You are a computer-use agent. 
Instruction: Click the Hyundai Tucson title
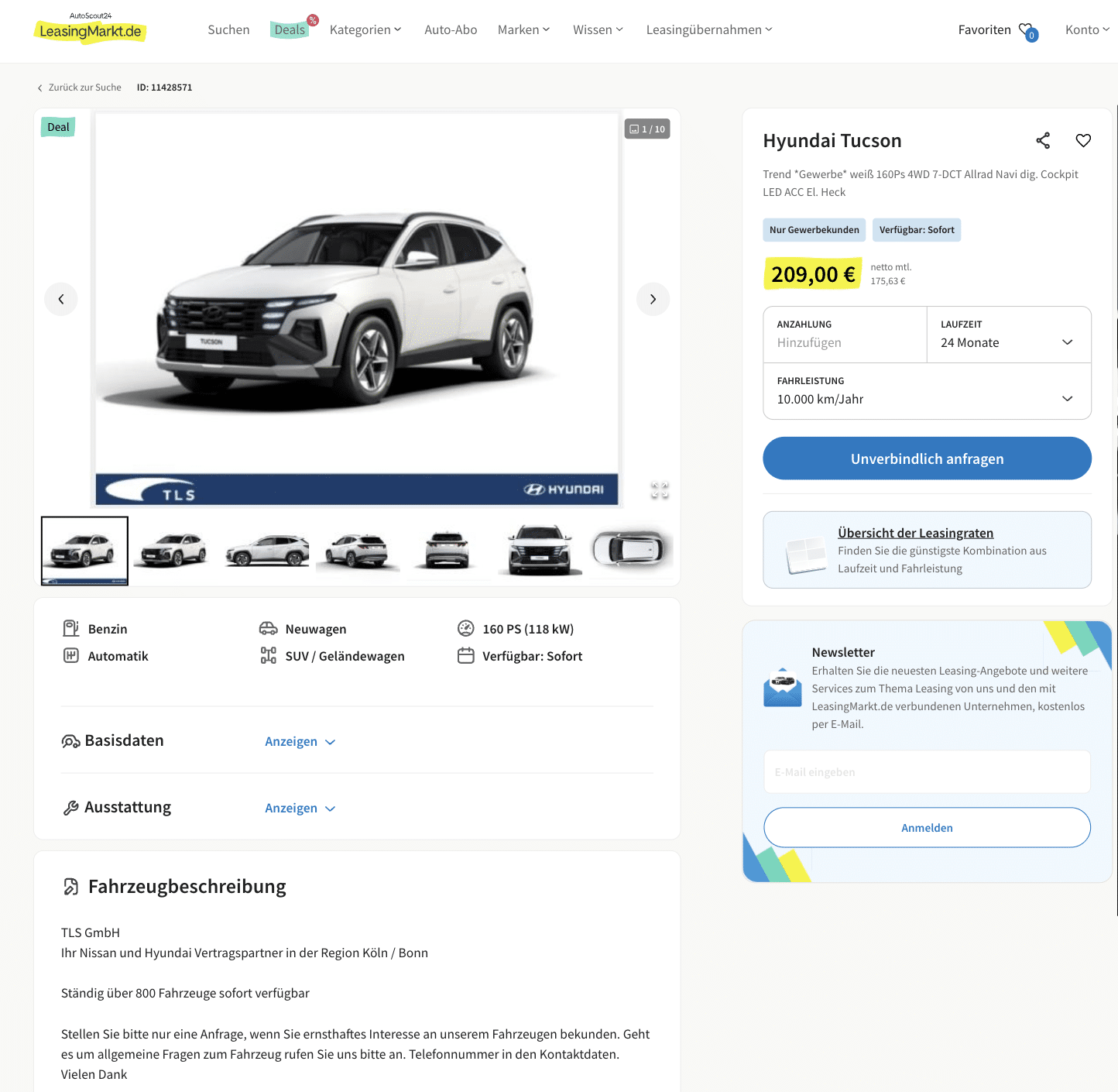pos(832,140)
